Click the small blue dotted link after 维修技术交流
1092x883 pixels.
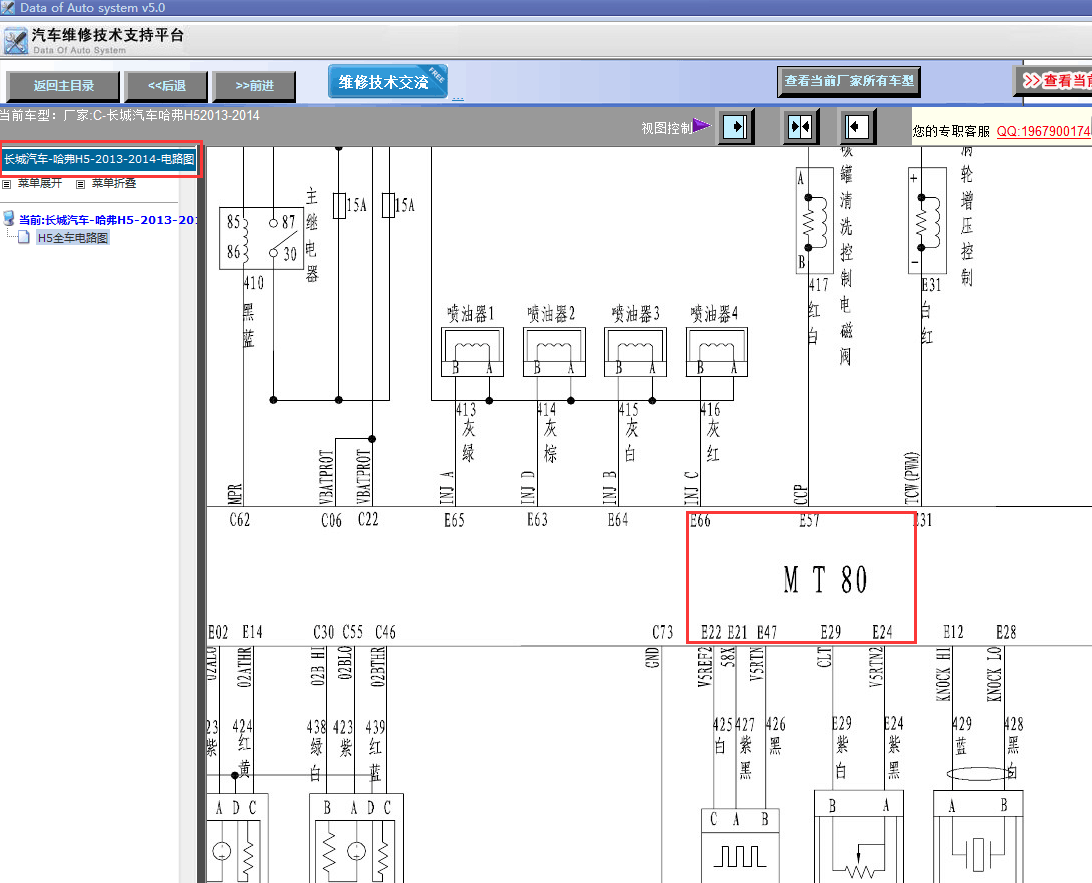click(x=458, y=98)
